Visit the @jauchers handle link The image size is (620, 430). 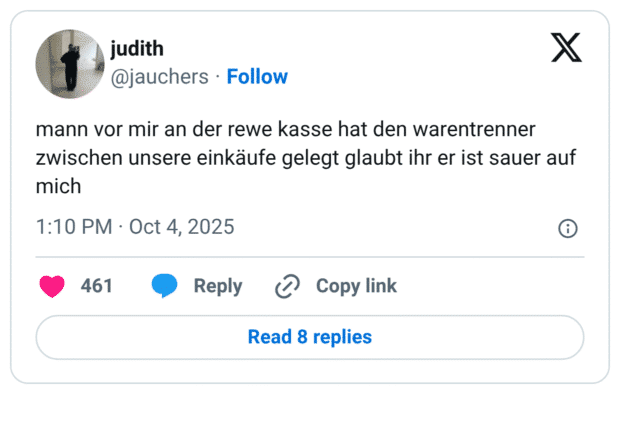pyautogui.click(x=159, y=77)
